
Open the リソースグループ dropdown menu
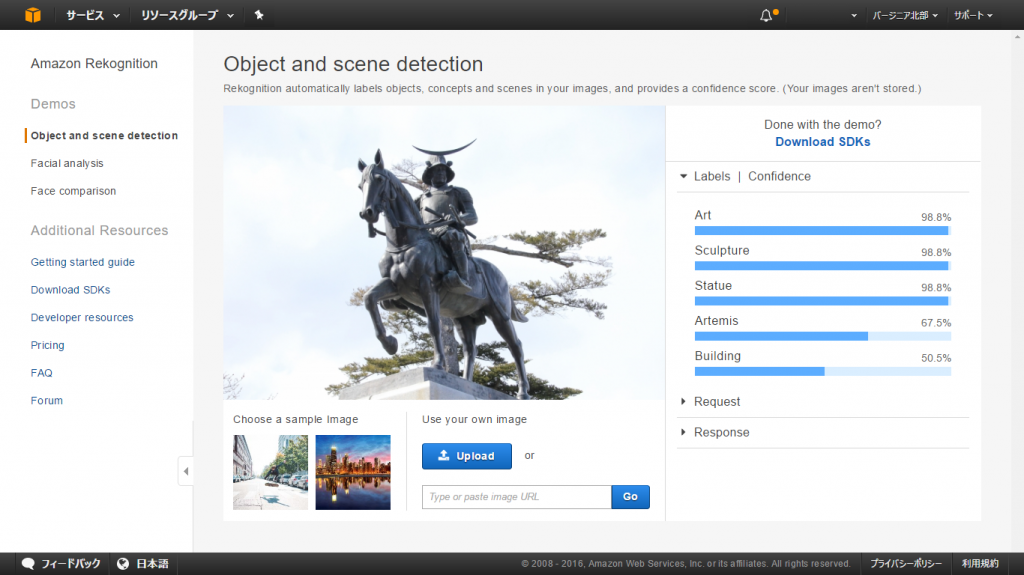click(x=187, y=15)
